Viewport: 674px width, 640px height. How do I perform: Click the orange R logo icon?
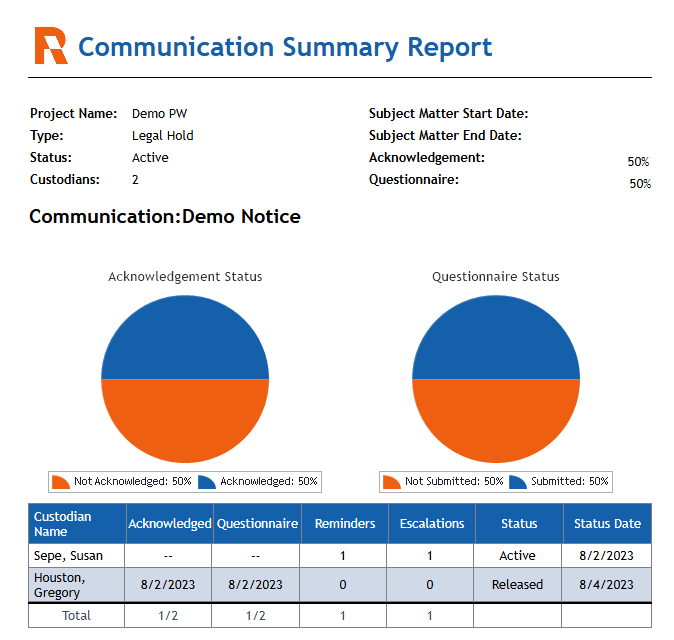(51, 46)
